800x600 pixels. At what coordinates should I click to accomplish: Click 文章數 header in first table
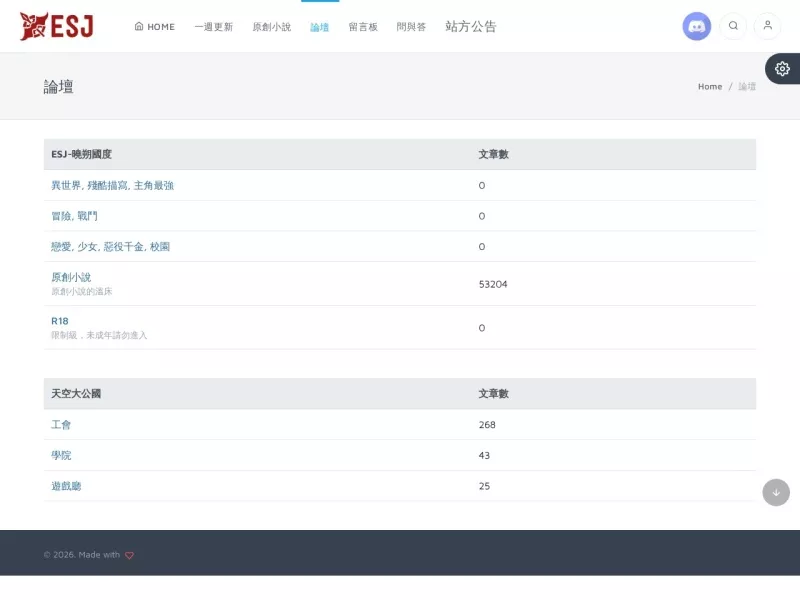[x=493, y=154]
